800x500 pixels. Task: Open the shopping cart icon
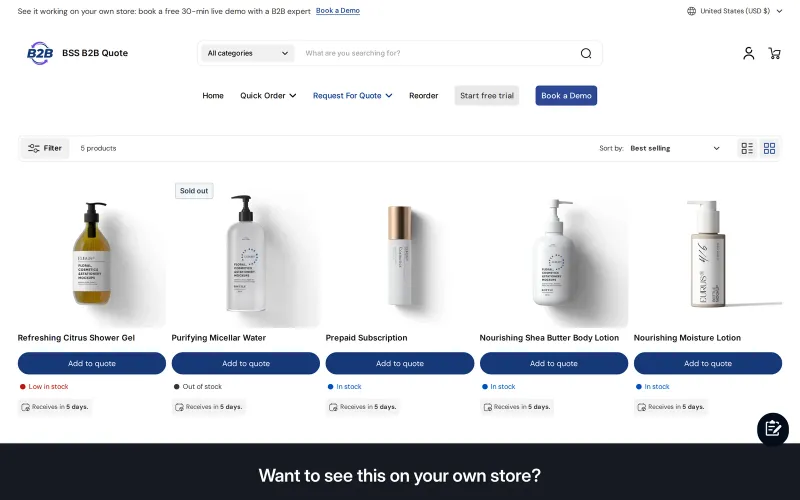(774, 53)
